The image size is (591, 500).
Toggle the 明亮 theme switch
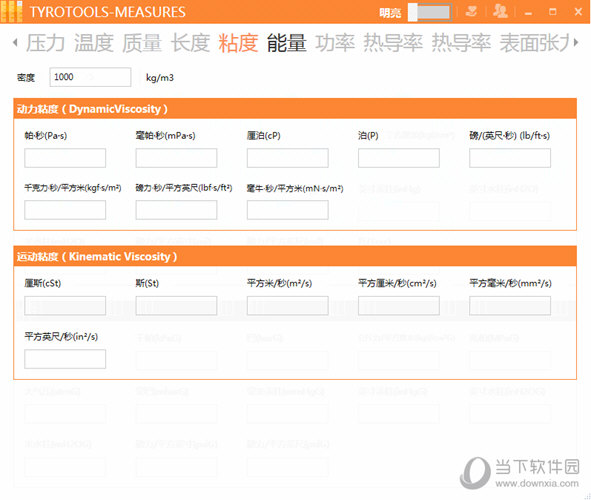[430, 12]
